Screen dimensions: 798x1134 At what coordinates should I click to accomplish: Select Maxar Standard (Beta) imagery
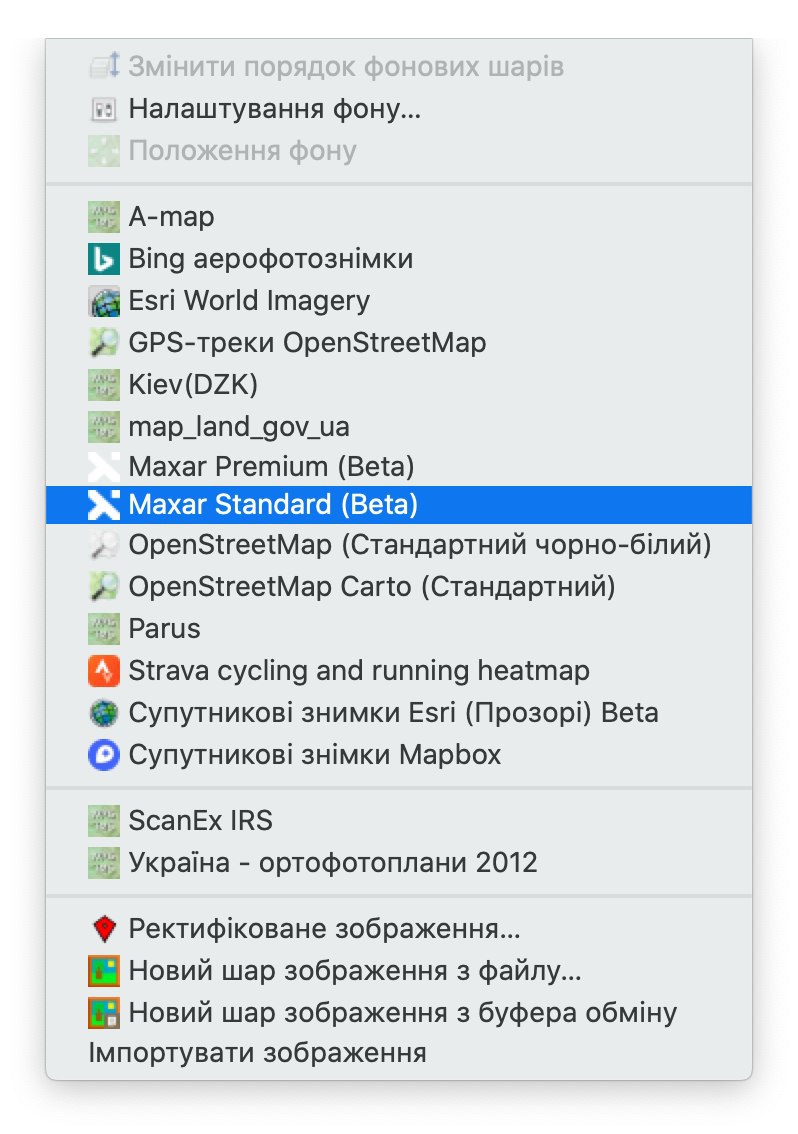[399, 505]
